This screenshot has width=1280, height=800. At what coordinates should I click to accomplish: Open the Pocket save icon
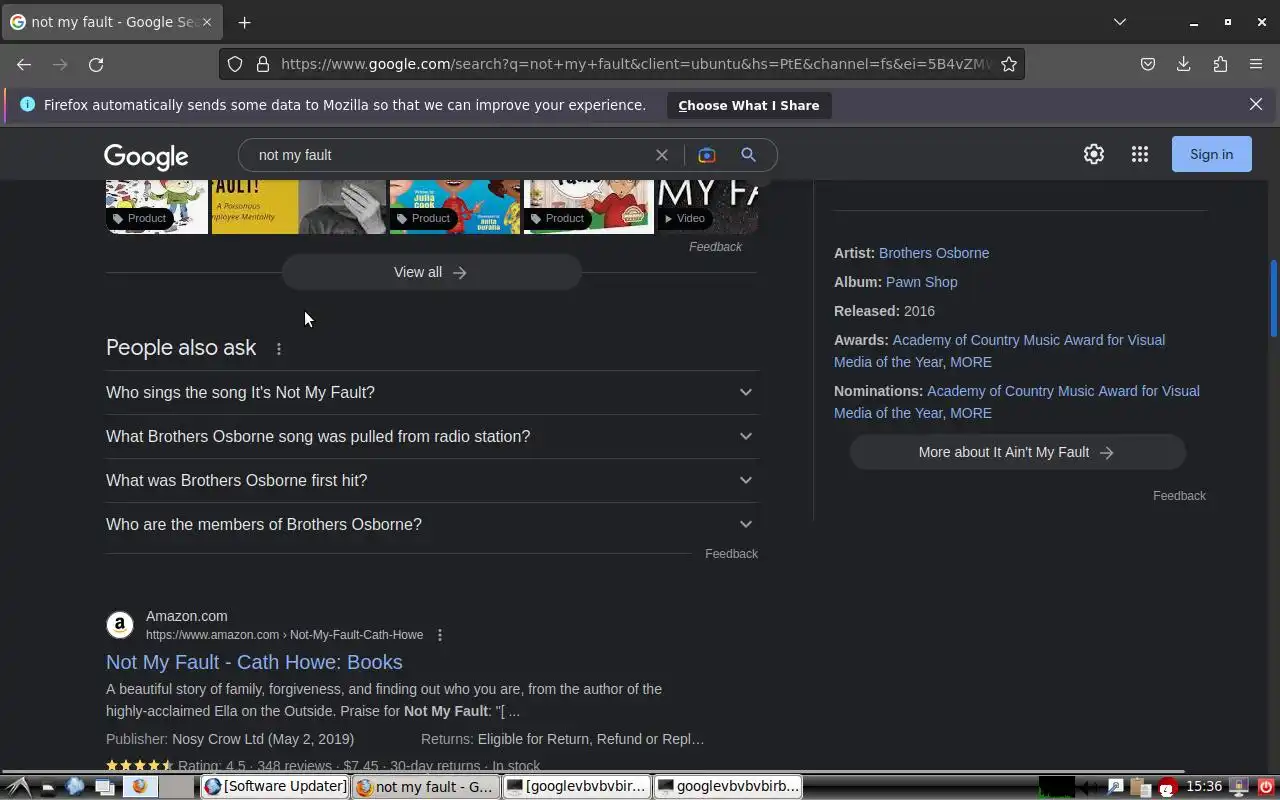pos(1148,64)
